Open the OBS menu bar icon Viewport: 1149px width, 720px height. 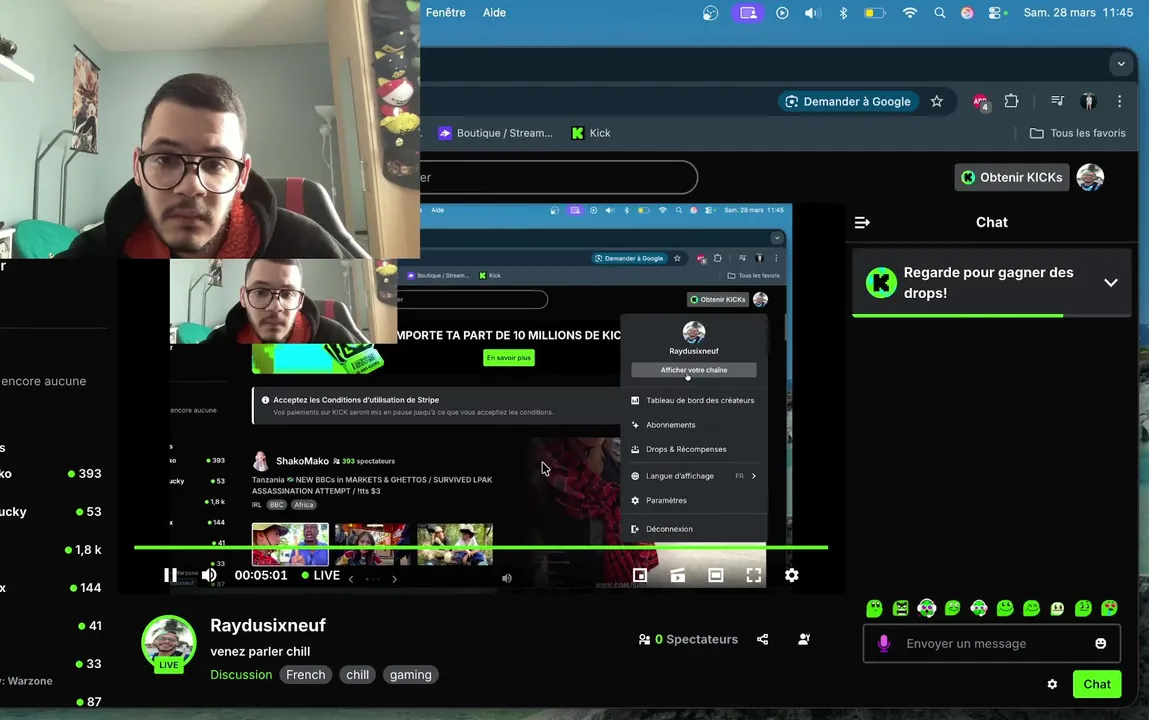pos(710,12)
